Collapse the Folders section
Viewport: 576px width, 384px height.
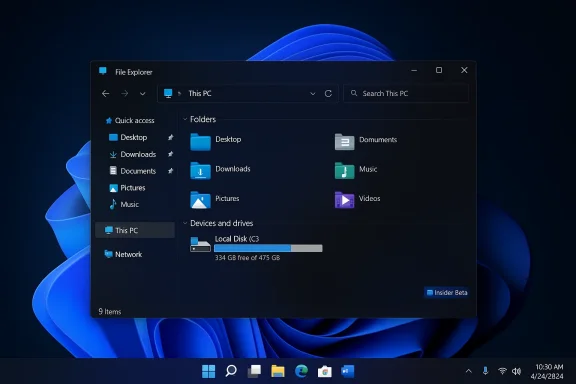[x=185, y=119]
